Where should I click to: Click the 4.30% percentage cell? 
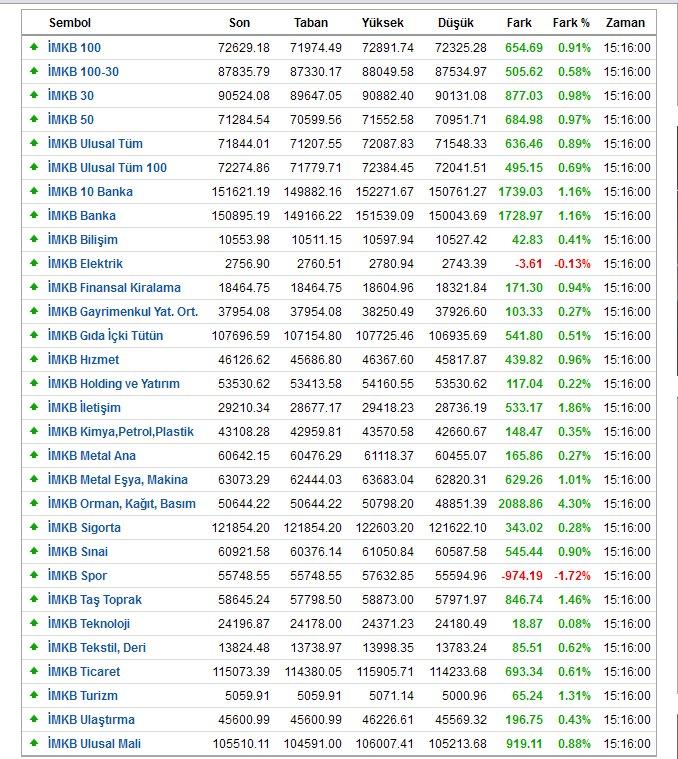[574, 503]
